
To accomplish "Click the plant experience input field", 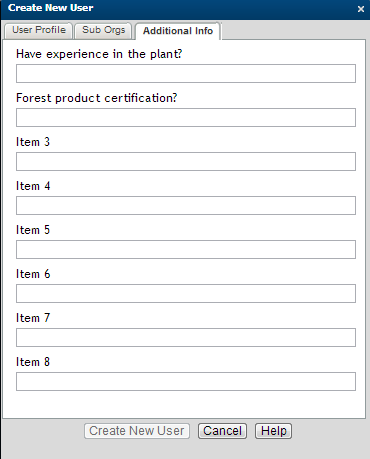I will (x=186, y=73).
